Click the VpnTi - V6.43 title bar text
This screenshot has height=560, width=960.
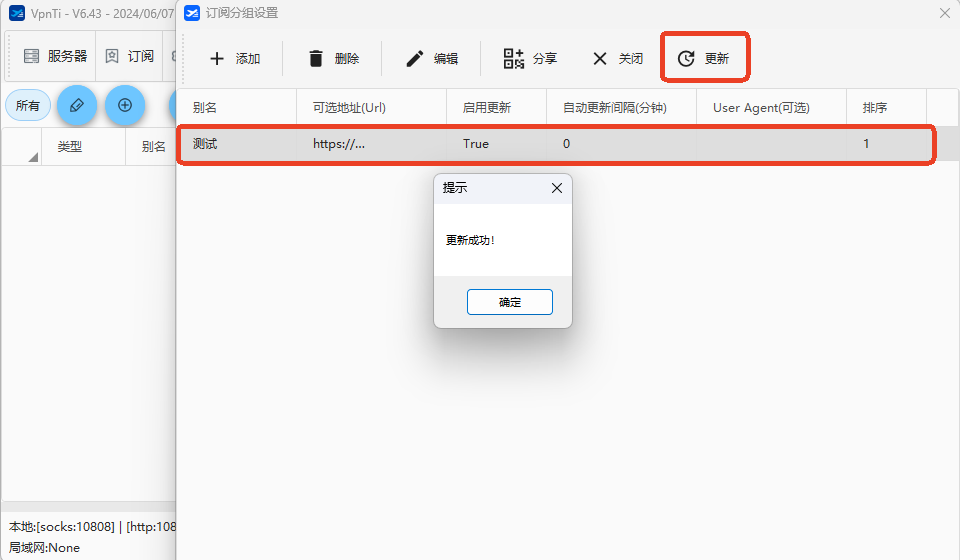pyautogui.click(x=103, y=13)
